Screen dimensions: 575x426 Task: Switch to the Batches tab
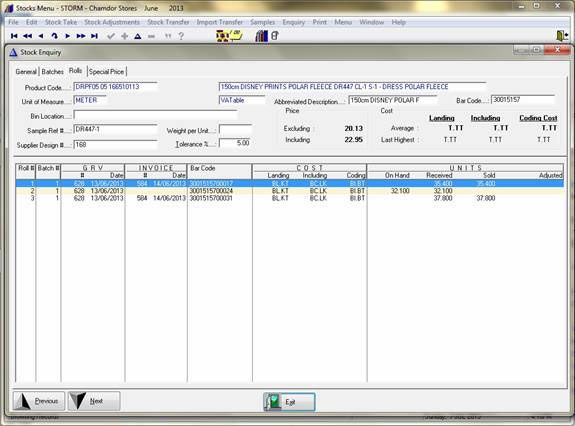click(x=52, y=71)
